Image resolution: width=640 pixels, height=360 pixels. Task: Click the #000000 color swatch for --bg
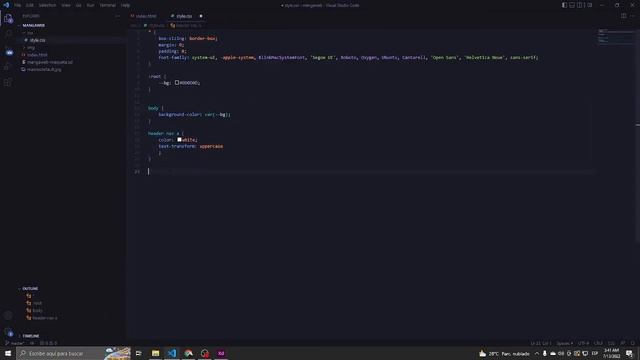coord(177,82)
